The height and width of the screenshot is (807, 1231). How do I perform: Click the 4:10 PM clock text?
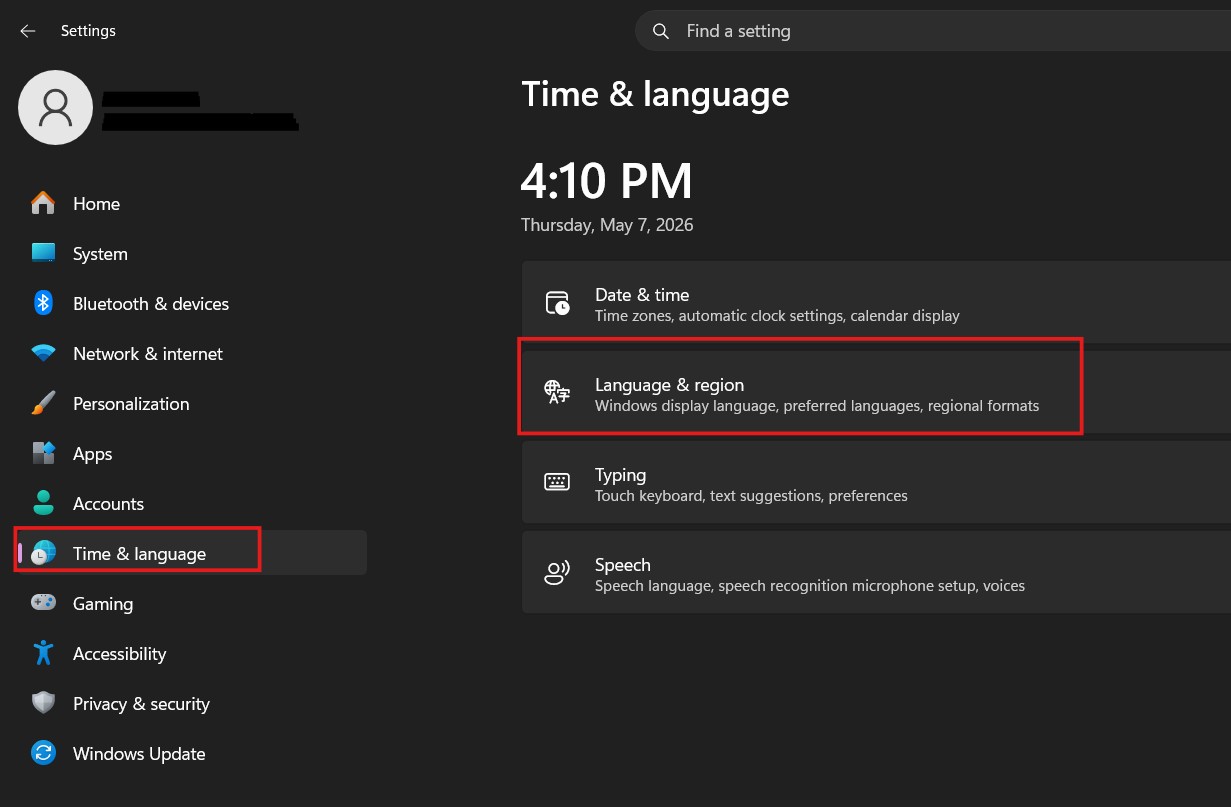point(606,181)
